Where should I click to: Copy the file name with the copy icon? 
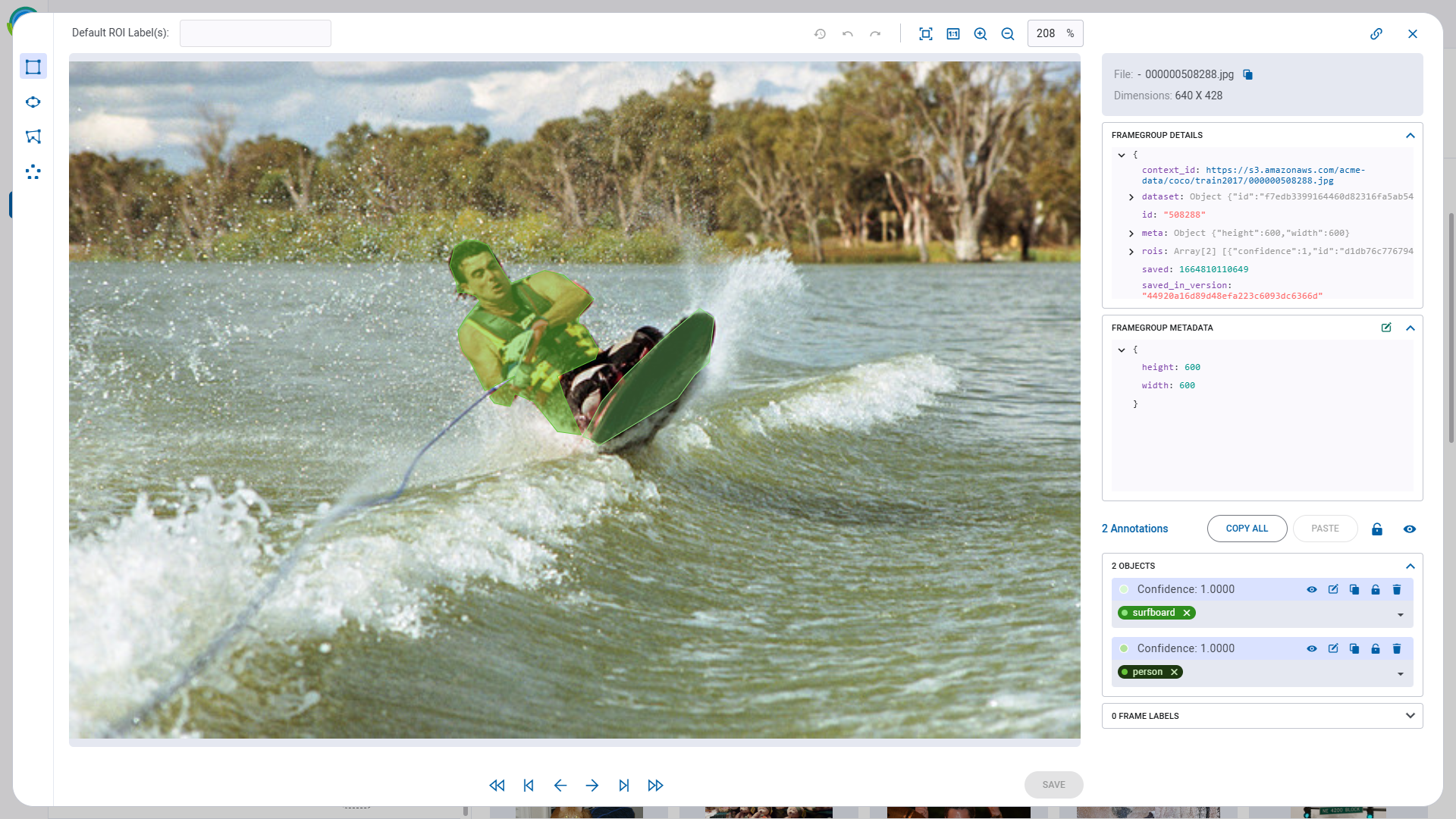[1248, 74]
